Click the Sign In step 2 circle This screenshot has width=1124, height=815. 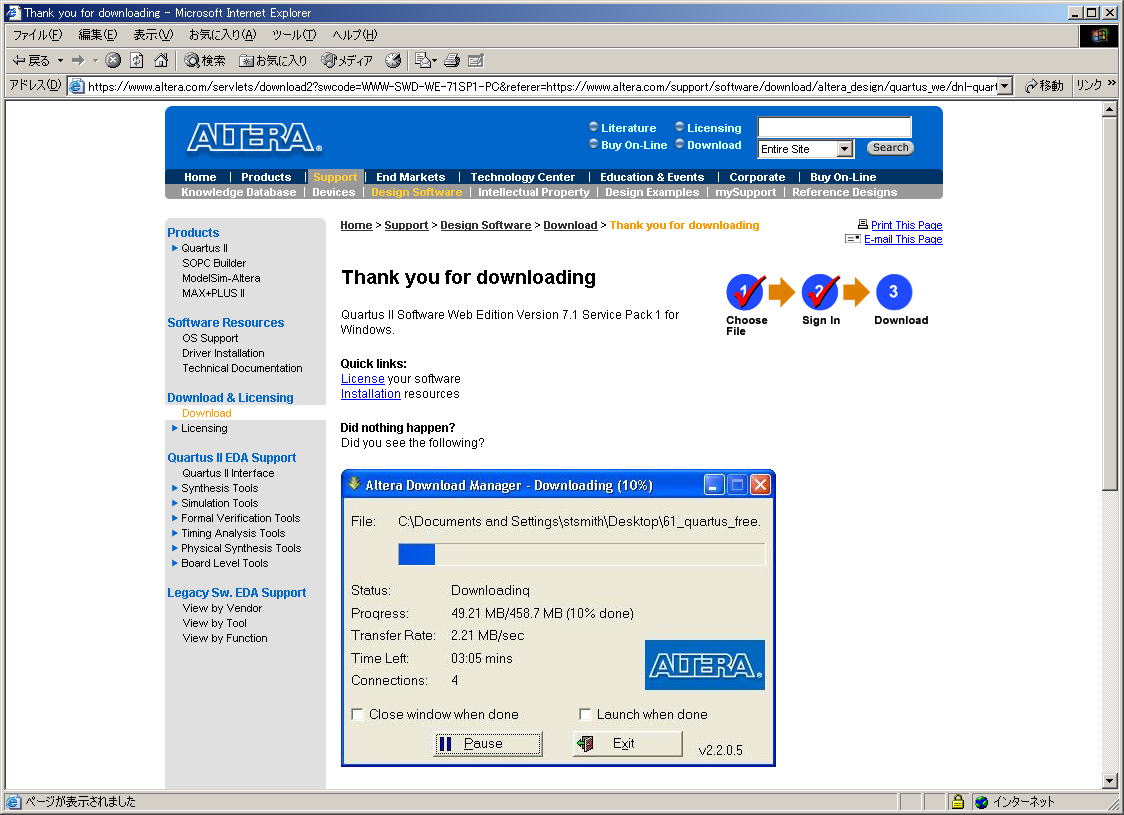point(820,292)
